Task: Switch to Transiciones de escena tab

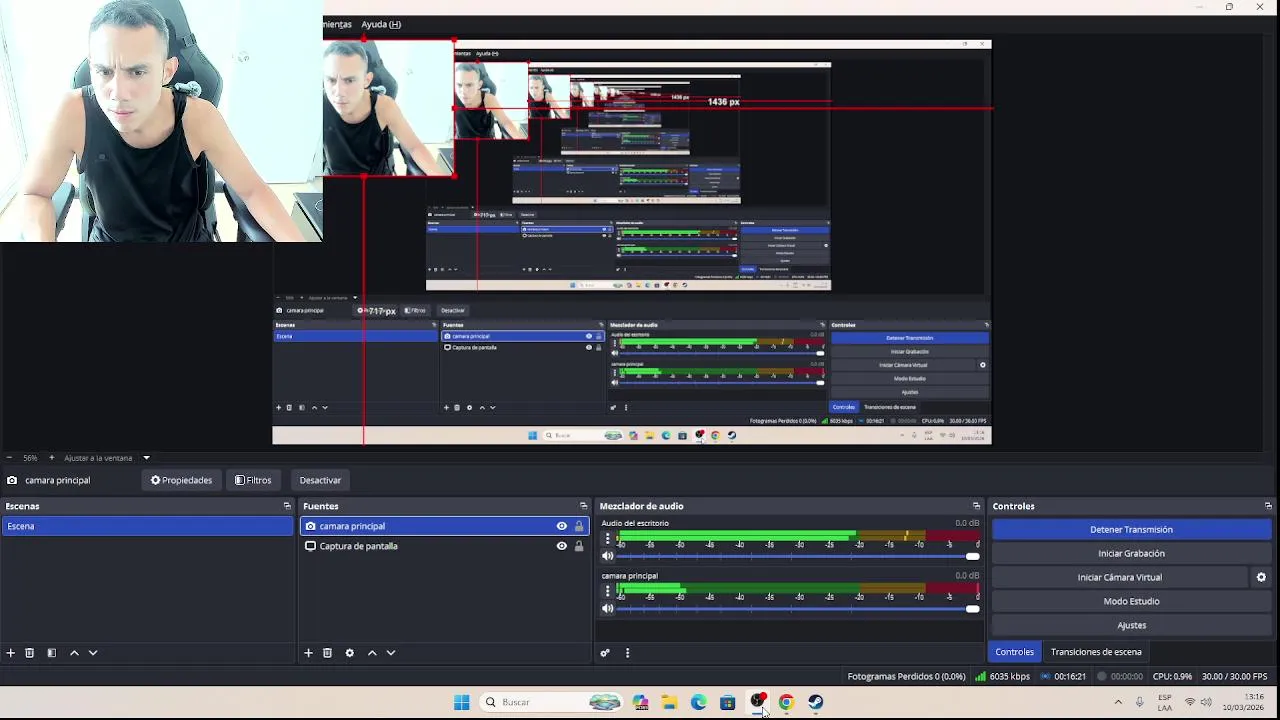Action: [x=1096, y=652]
